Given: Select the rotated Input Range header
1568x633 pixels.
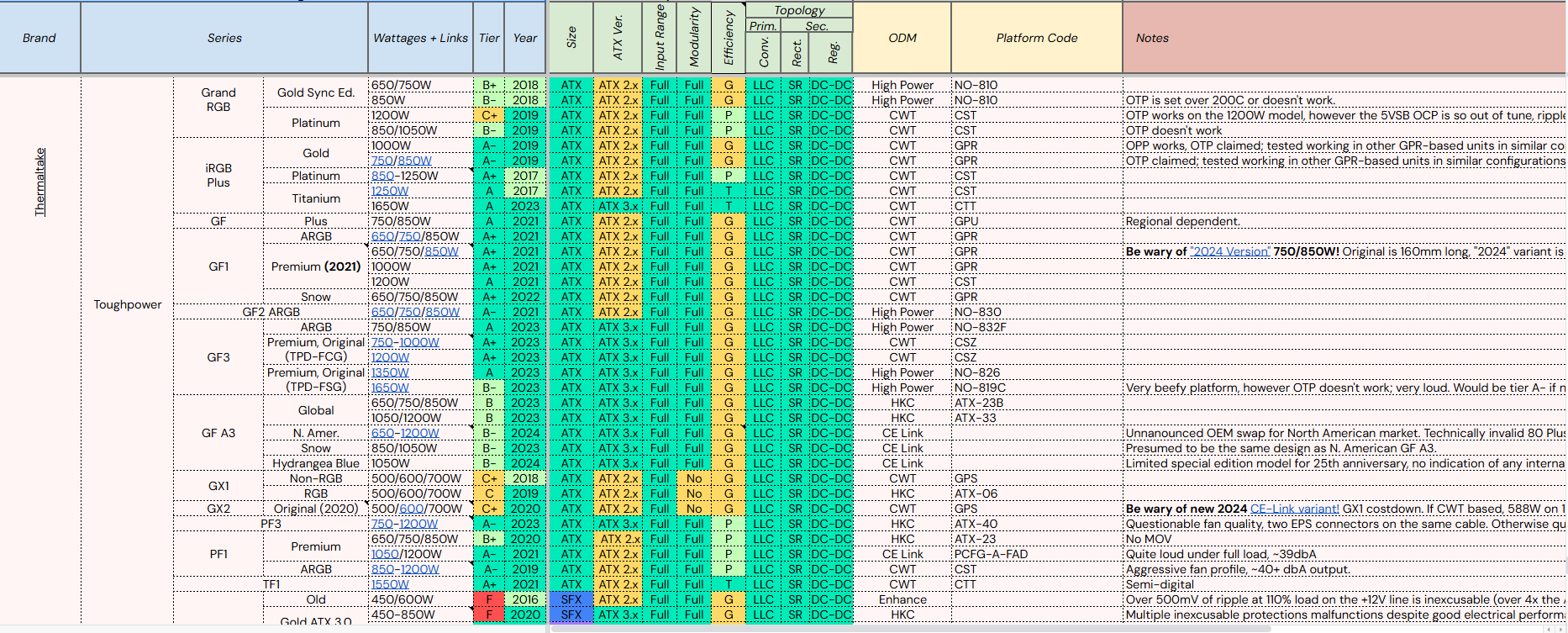Looking at the screenshot, I should [x=660, y=38].
